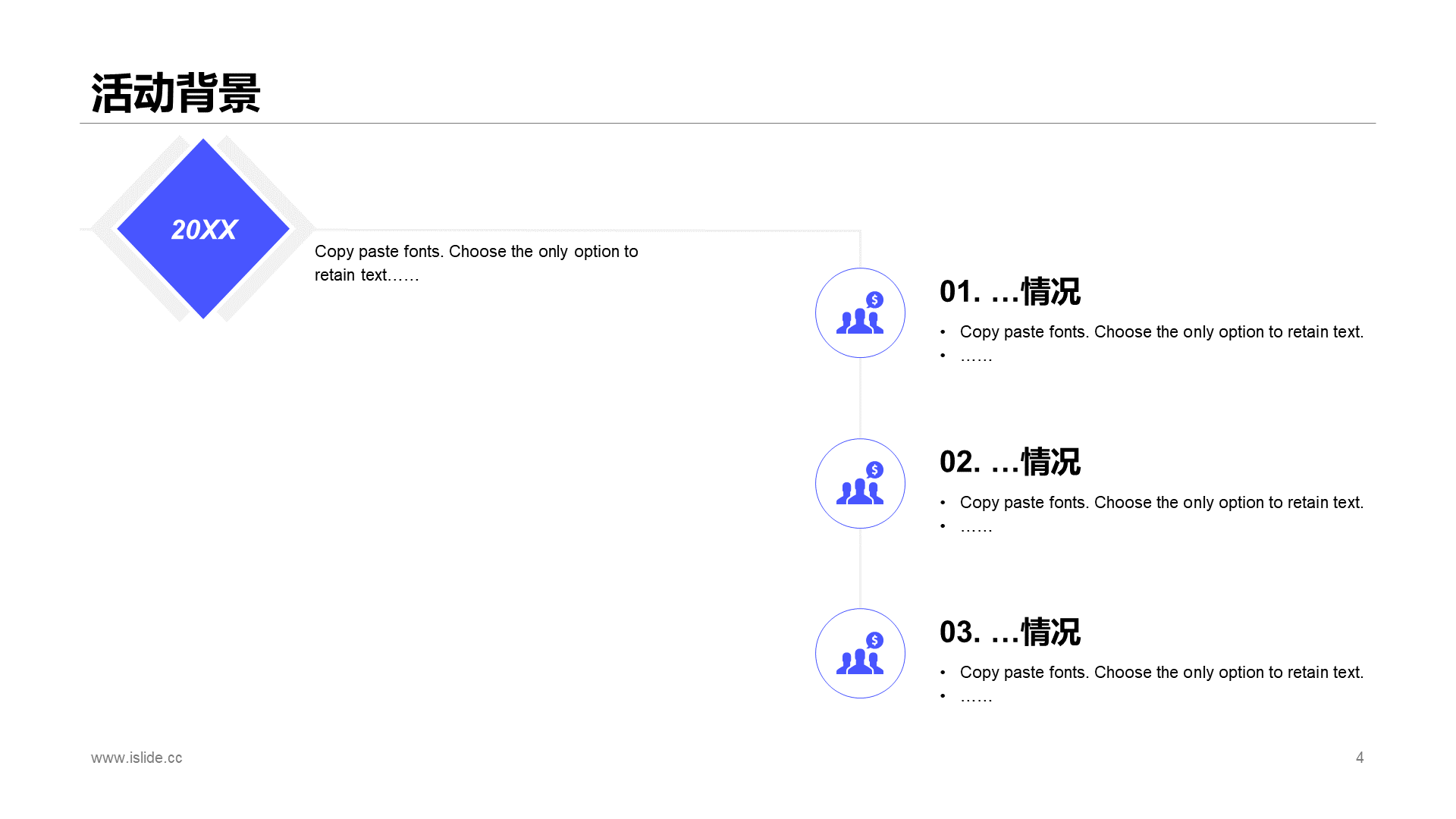Click the first bullet under 03 heading
The width and height of the screenshot is (1456, 819).
[1161, 673]
